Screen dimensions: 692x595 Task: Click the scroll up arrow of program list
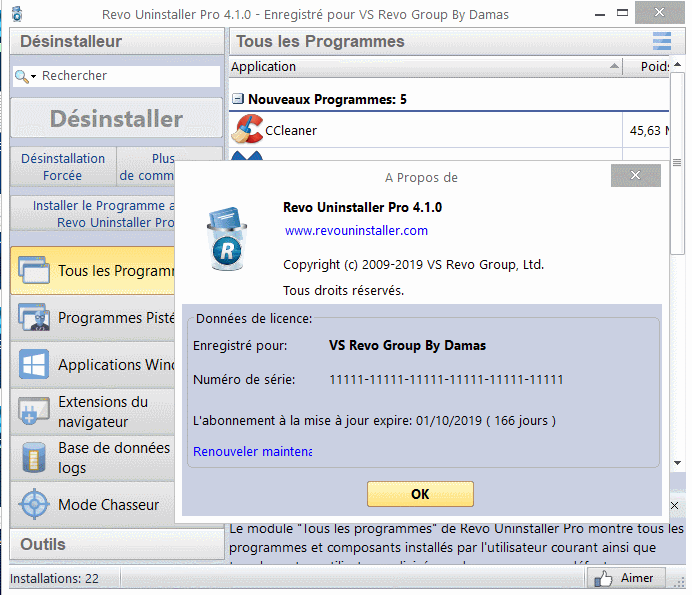pyautogui.click(x=677, y=64)
